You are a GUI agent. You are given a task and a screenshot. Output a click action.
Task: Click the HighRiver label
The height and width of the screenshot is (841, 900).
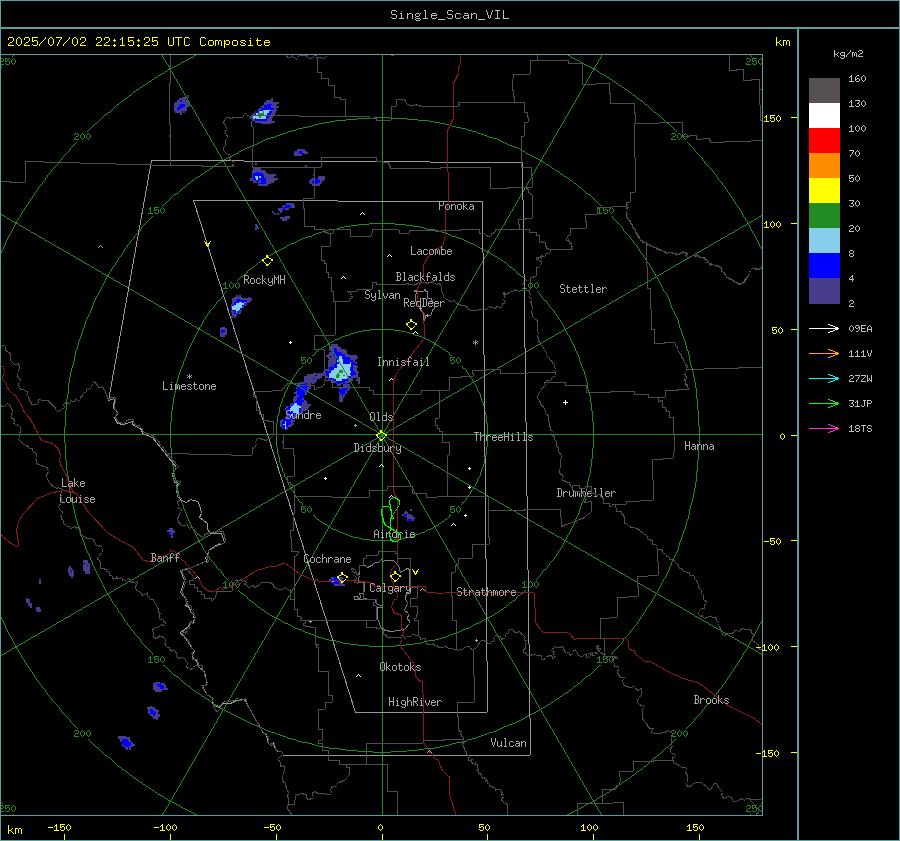click(415, 702)
